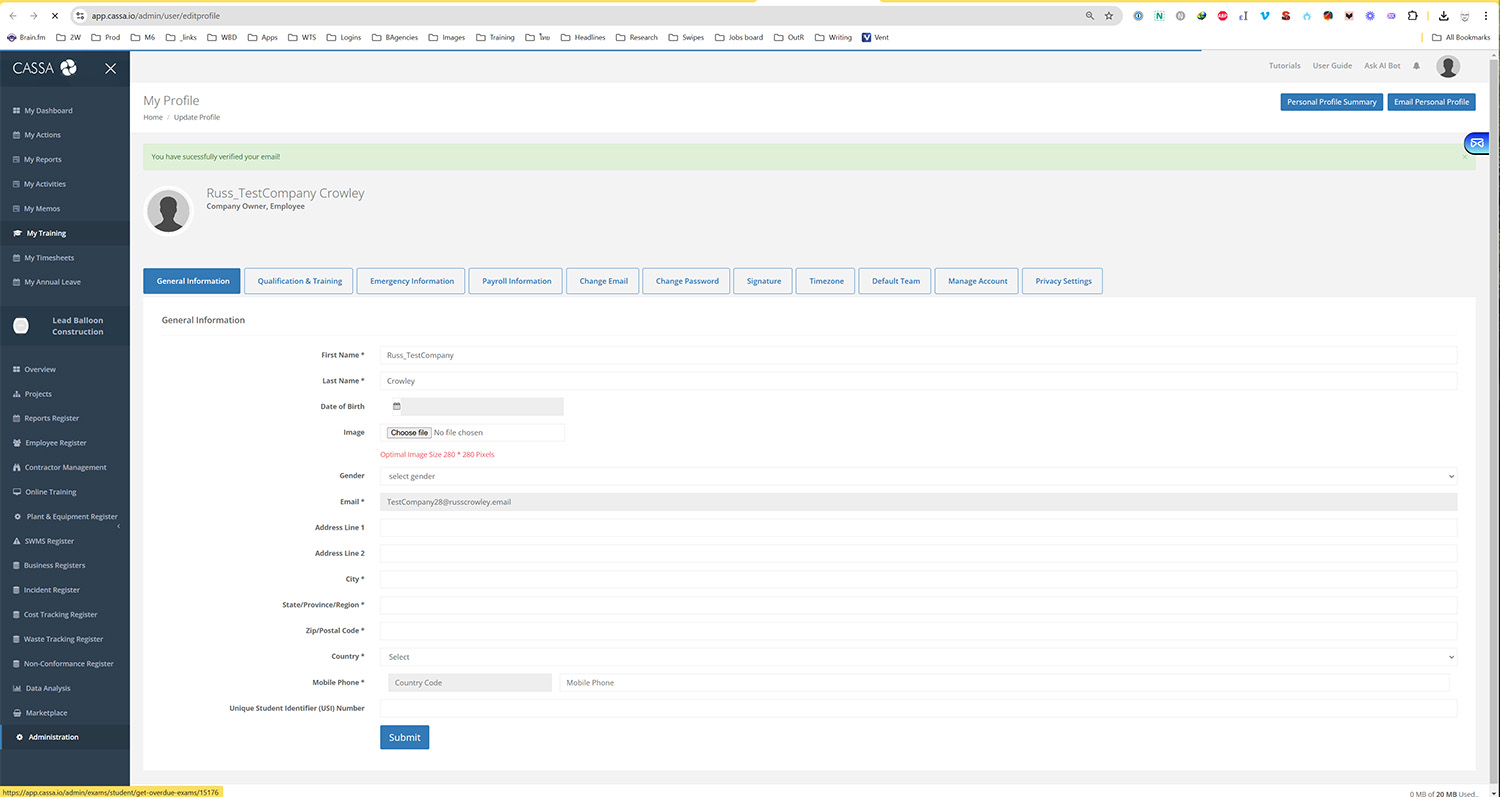Click the Russ_TestCompany Crowley profile picture
Image resolution: width=1500 pixels, height=797 pixels.
click(168, 211)
